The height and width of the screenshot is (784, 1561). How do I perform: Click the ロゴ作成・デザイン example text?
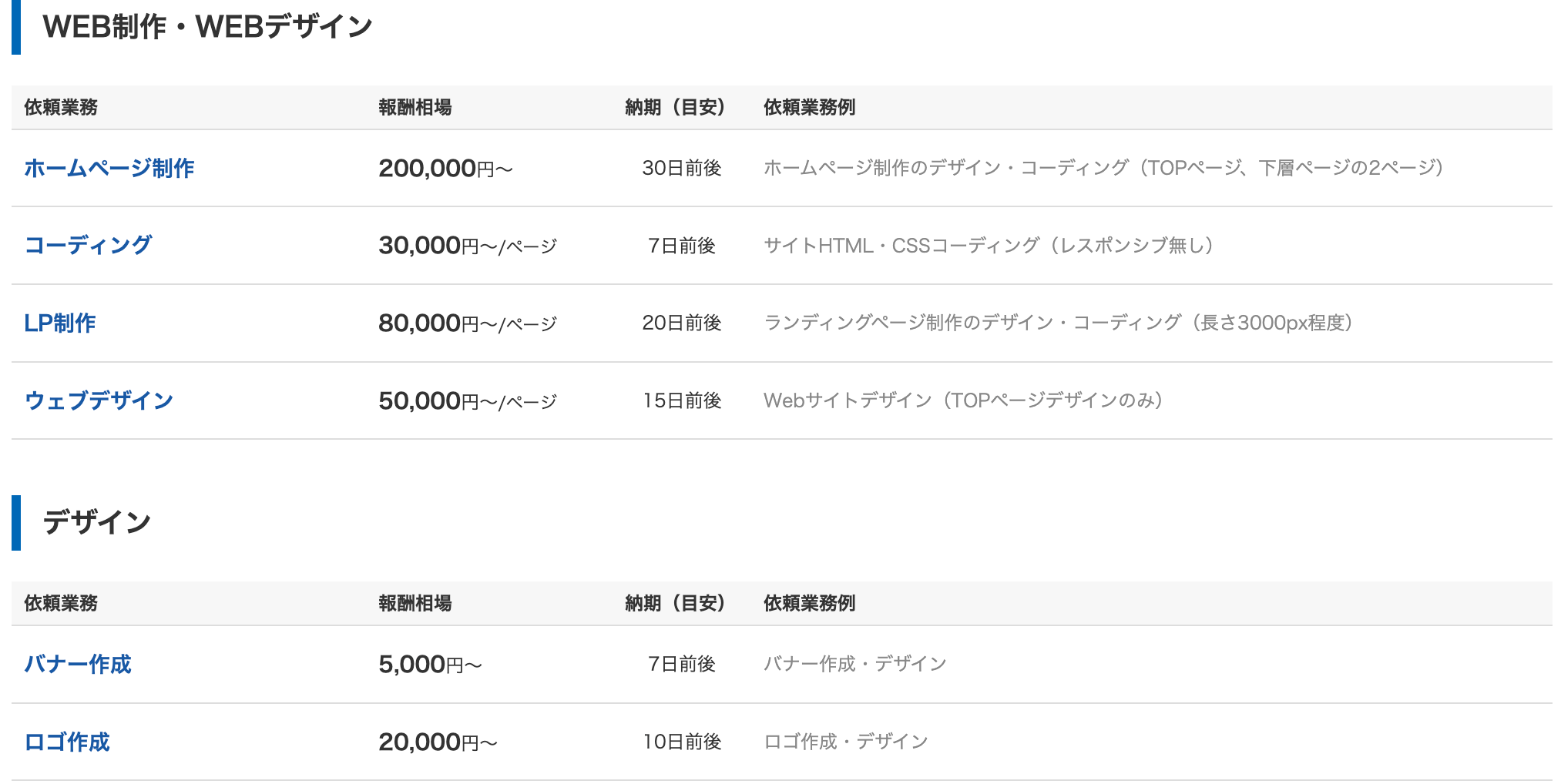(845, 742)
